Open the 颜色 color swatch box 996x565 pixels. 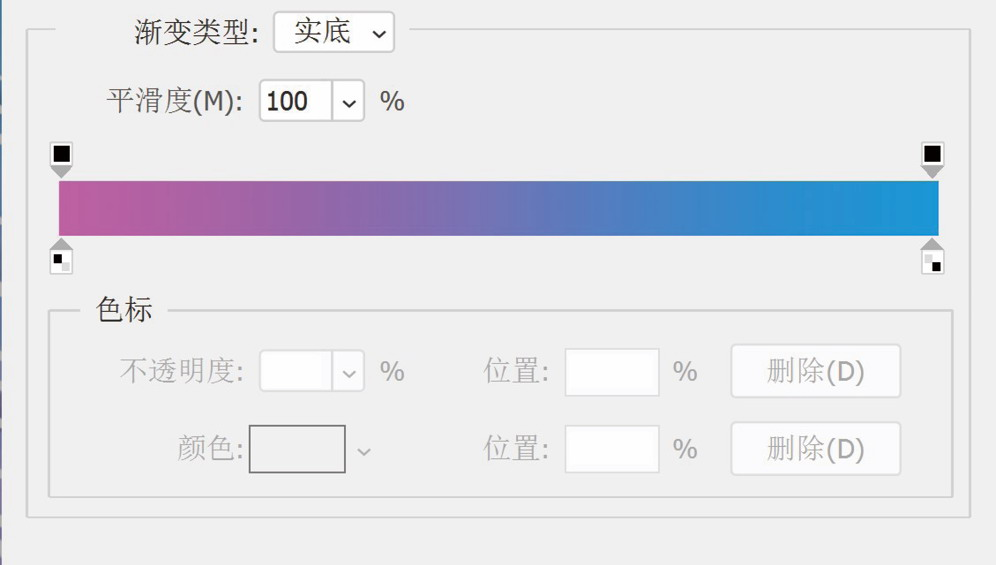click(297, 449)
